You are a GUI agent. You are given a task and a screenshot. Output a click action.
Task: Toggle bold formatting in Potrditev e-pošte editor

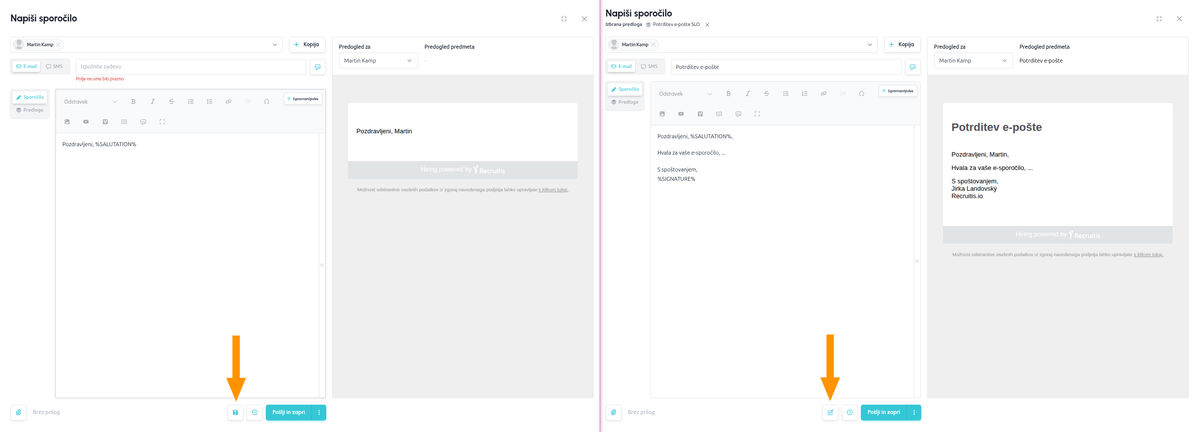click(728, 93)
